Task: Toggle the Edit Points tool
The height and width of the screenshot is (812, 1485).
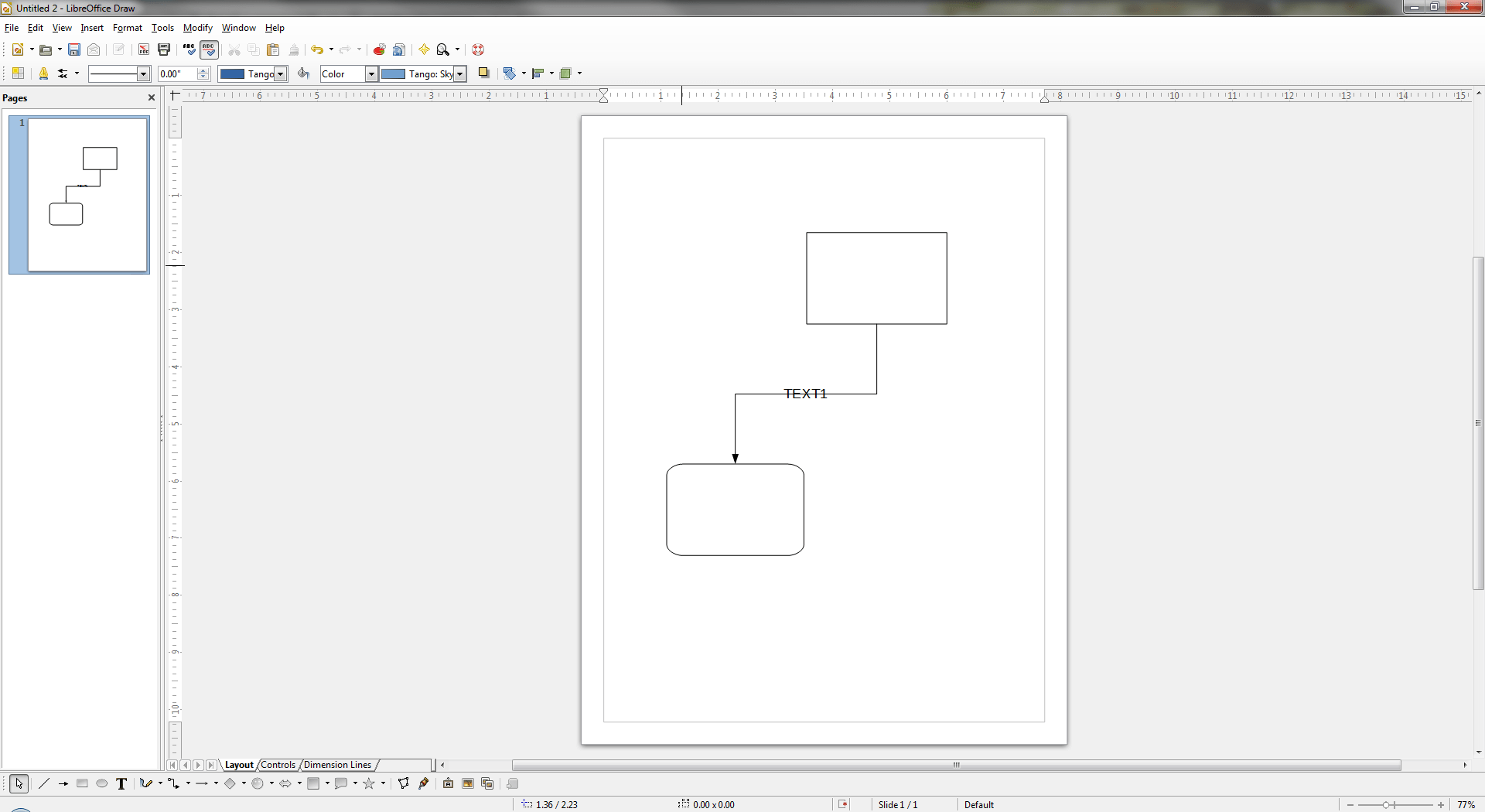Action: tap(404, 783)
